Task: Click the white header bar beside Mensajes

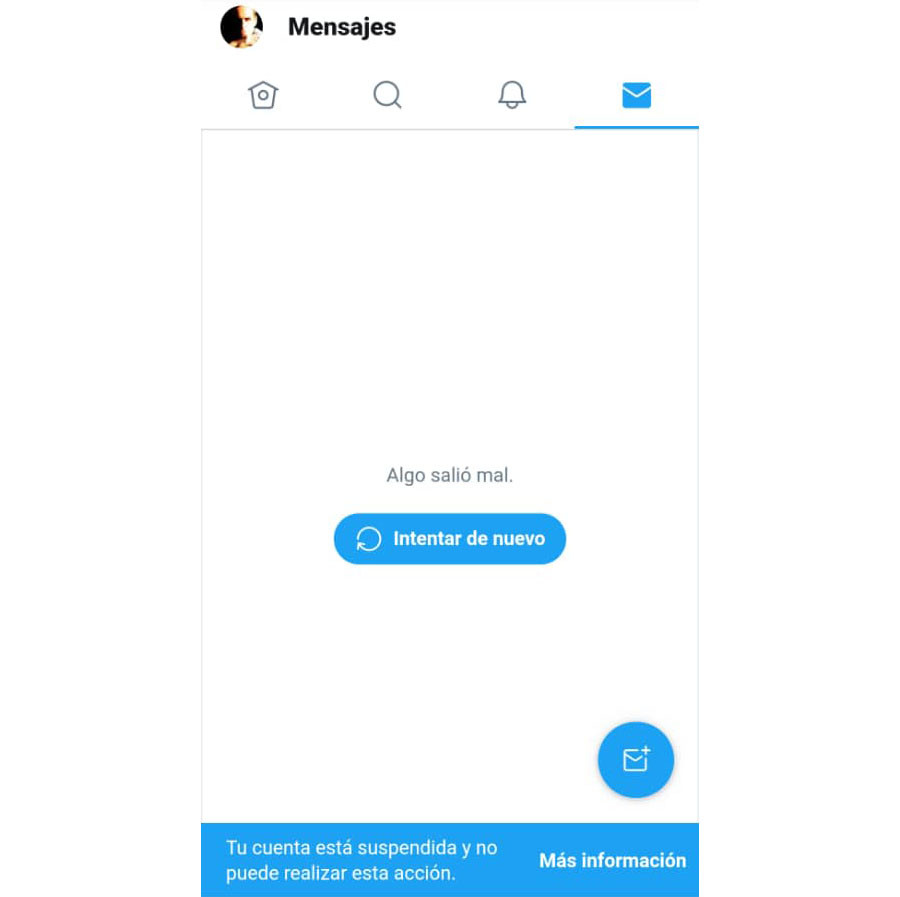Action: coord(545,27)
